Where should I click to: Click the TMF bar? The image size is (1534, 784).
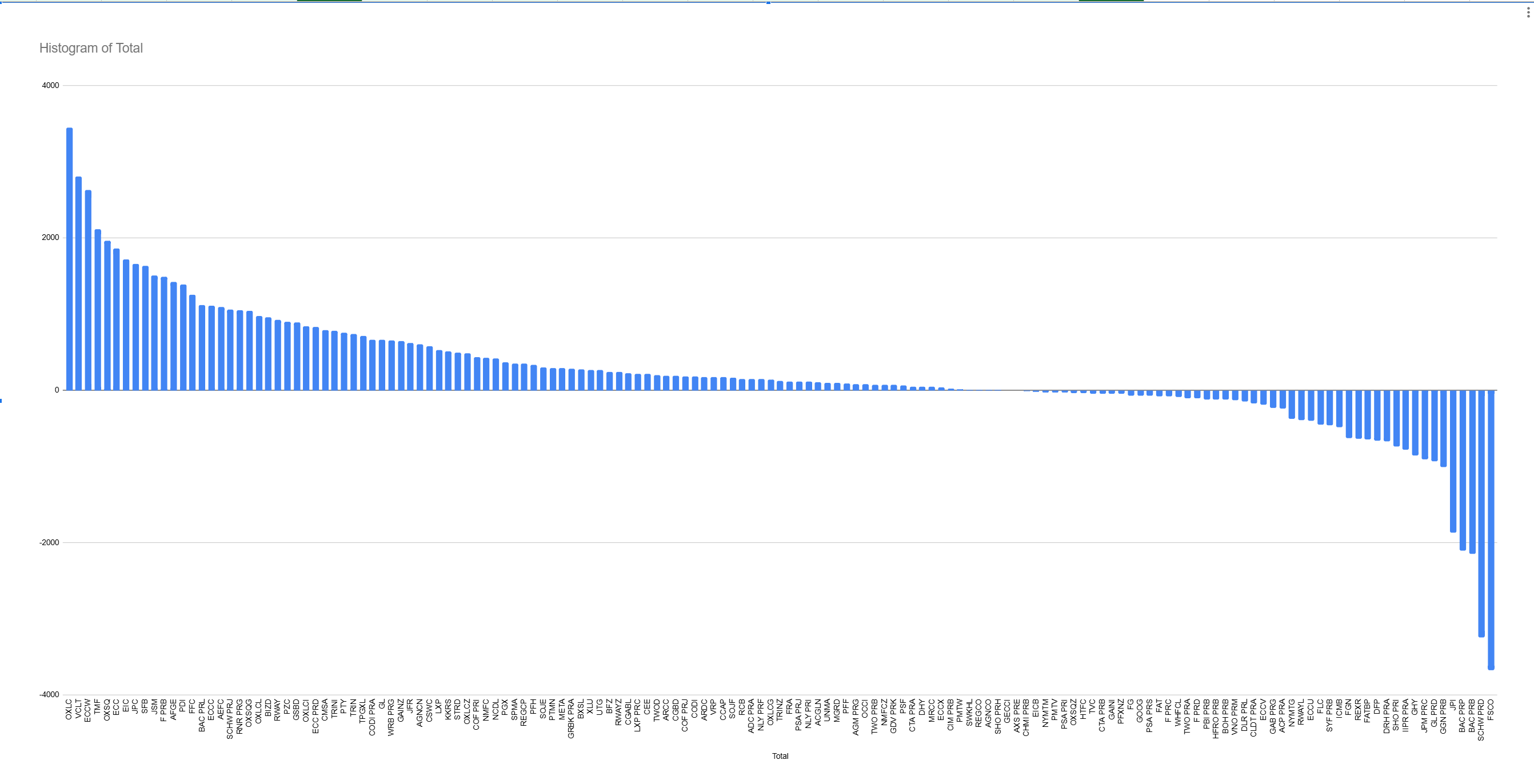click(98, 310)
